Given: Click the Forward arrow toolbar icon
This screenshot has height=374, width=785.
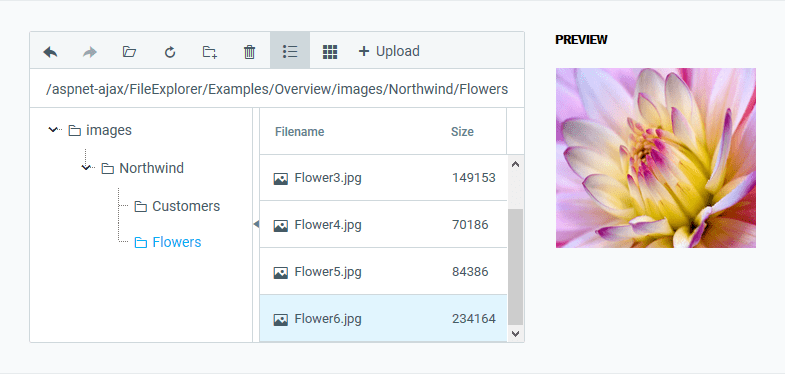Looking at the screenshot, I should tap(90, 52).
